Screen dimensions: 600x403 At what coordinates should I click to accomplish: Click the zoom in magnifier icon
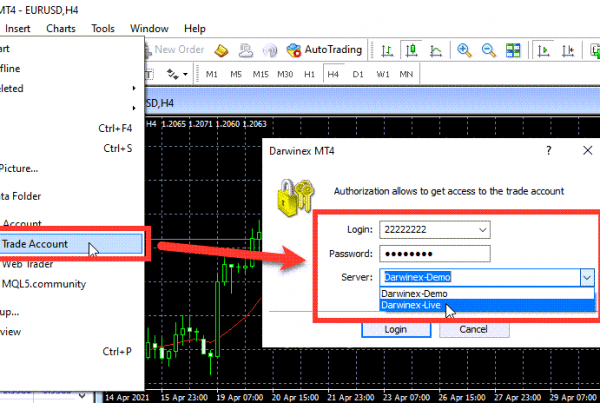pyautogui.click(x=464, y=50)
